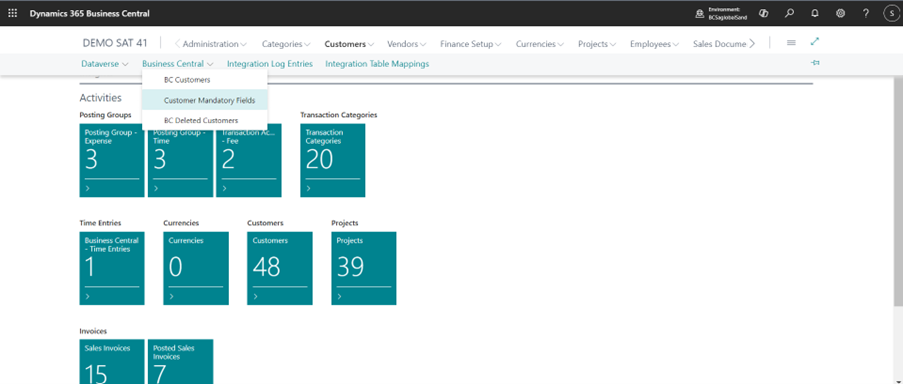This screenshot has height=384, width=903.
Task: Collapse the Business Central dropdown
Action: [178, 64]
